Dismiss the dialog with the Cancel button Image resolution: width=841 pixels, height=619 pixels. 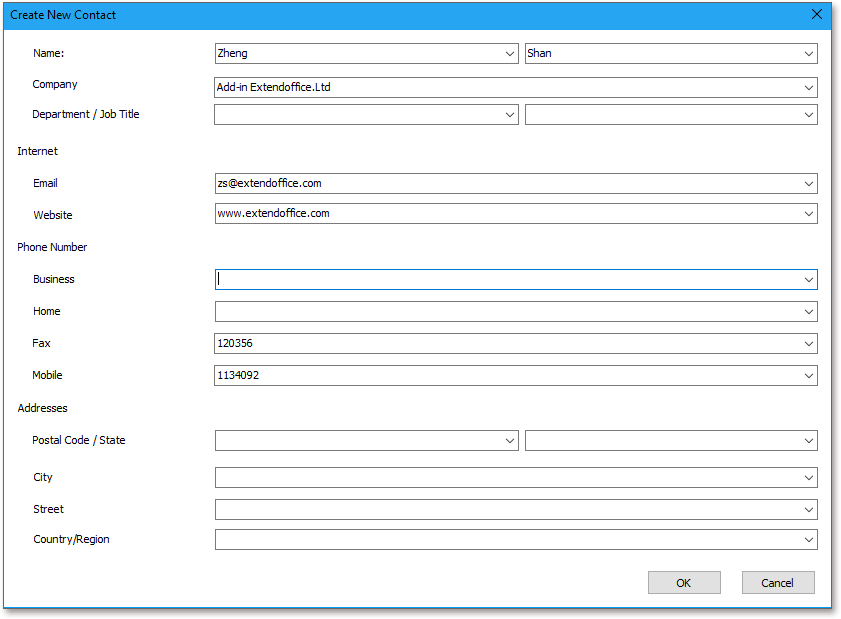[778, 582]
